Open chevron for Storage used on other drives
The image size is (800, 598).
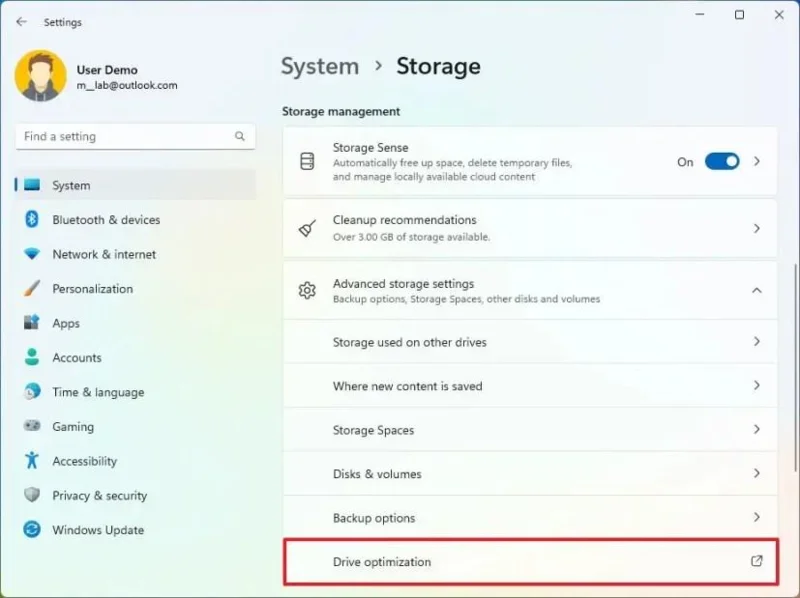click(757, 341)
